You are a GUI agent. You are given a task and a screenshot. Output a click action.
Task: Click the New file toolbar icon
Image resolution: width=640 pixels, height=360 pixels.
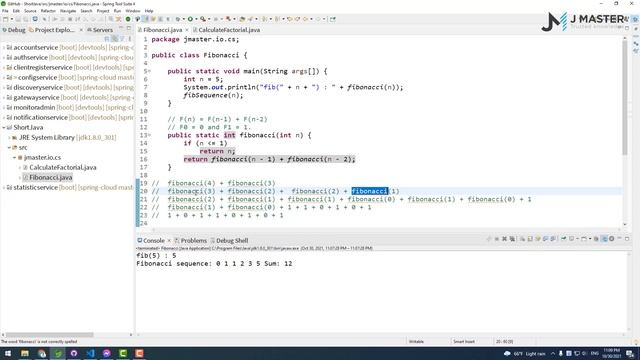click(x=5, y=19)
